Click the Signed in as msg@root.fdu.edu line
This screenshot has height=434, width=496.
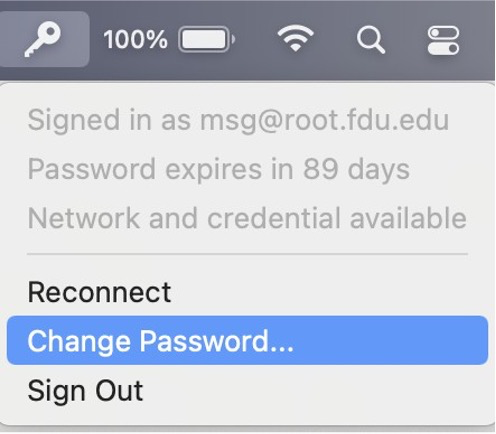238,120
